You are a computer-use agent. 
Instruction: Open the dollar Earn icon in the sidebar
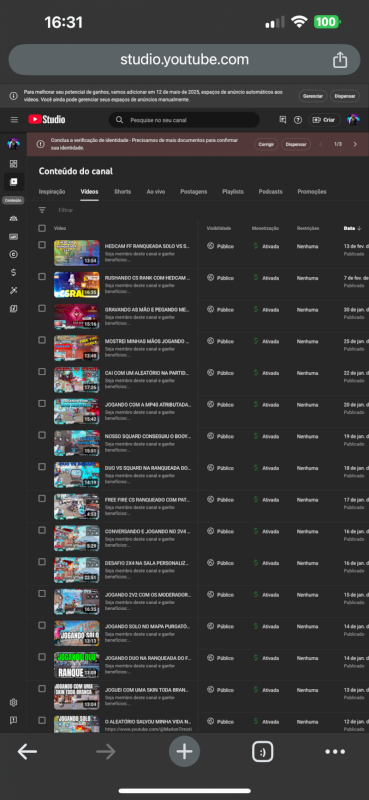(x=13, y=272)
